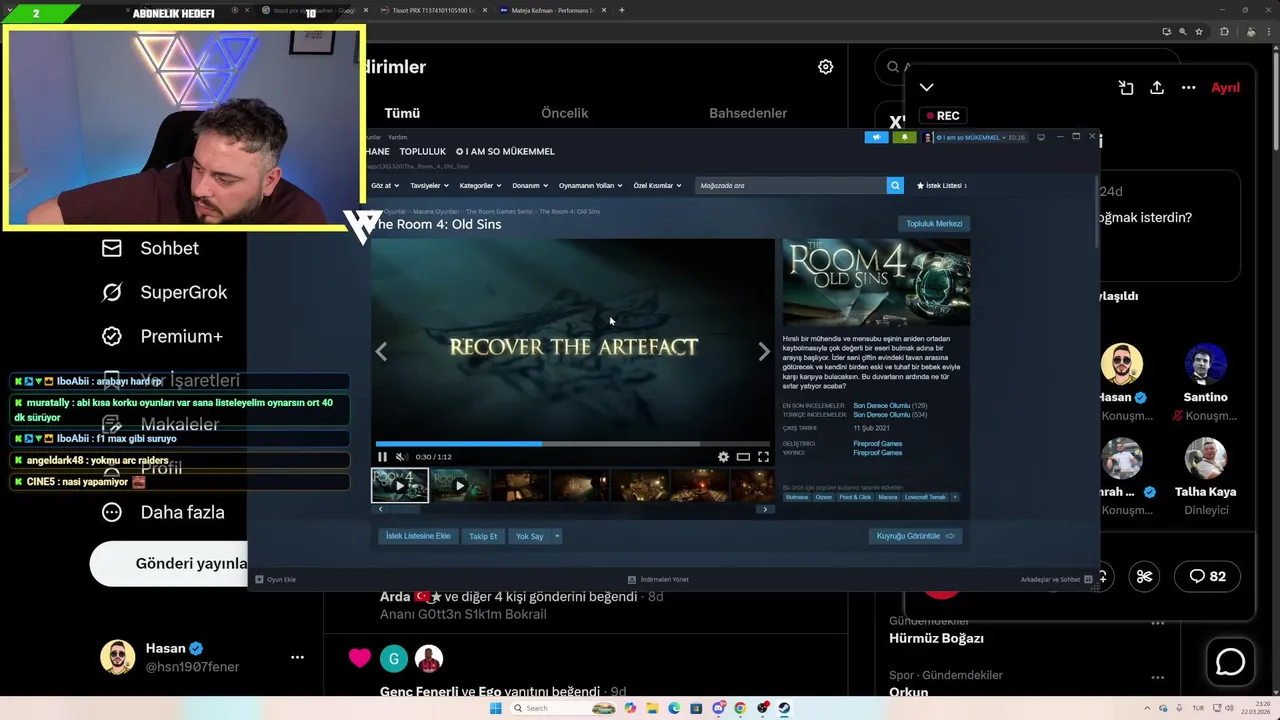Open Chrome from Windows taskbar
Screen dimensions: 1280x720
coord(740,708)
